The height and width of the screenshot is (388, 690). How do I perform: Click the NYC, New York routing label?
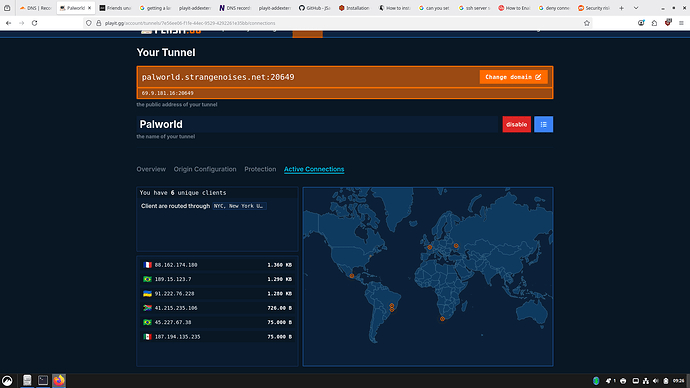click(239, 206)
